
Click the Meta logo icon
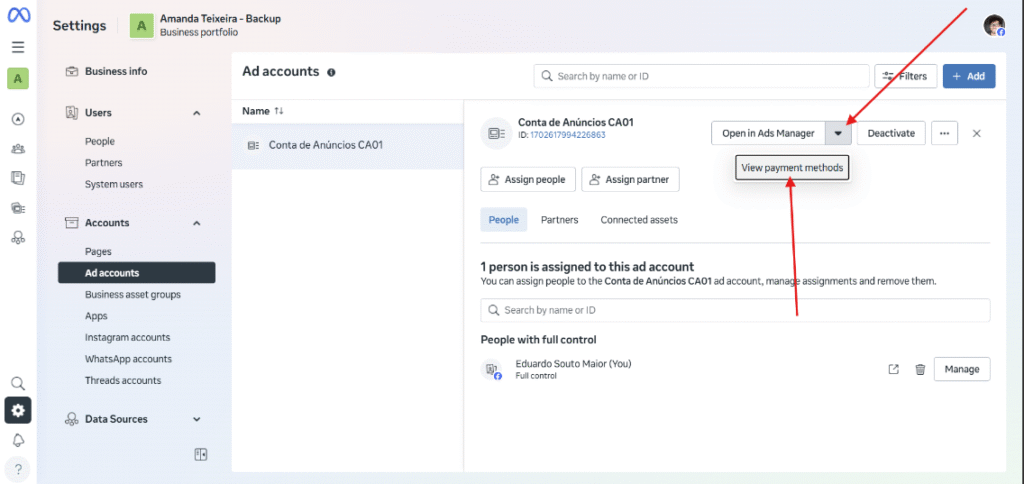18,15
